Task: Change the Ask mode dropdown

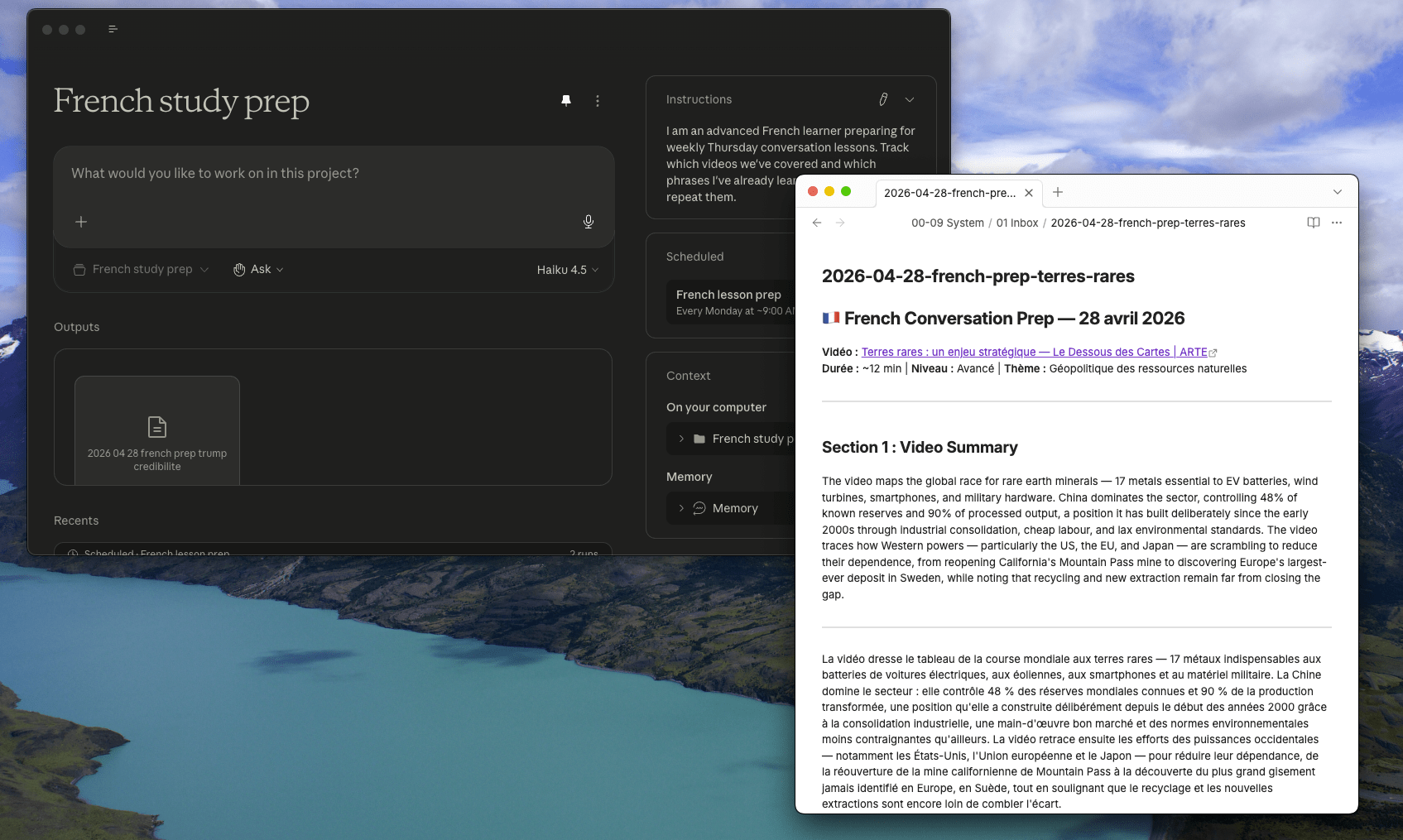Action: coord(258,269)
